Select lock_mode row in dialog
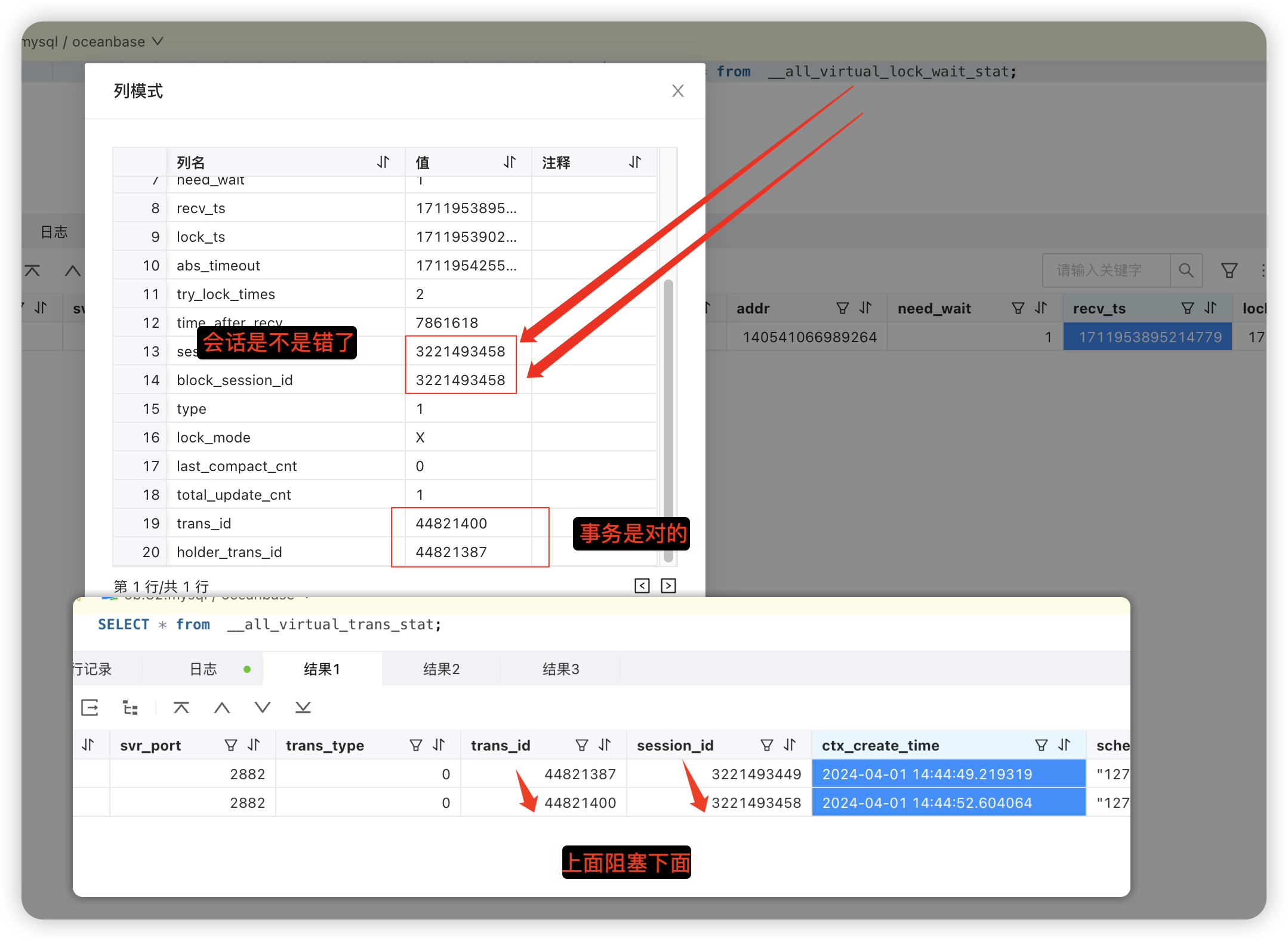Image resolution: width=1288 pixels, height=941 pixels. (385, 437)
